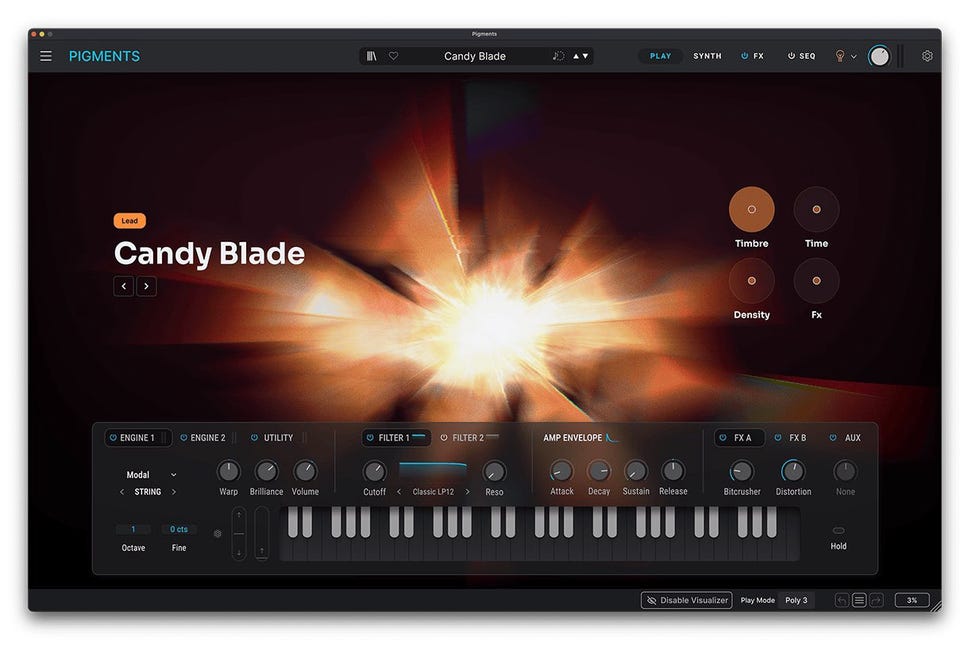Image resolution: width=960 pixels, height=669 pixels.
Task: Click the Filter 1 routing bar indicator
Action: (x=419, y=436)
